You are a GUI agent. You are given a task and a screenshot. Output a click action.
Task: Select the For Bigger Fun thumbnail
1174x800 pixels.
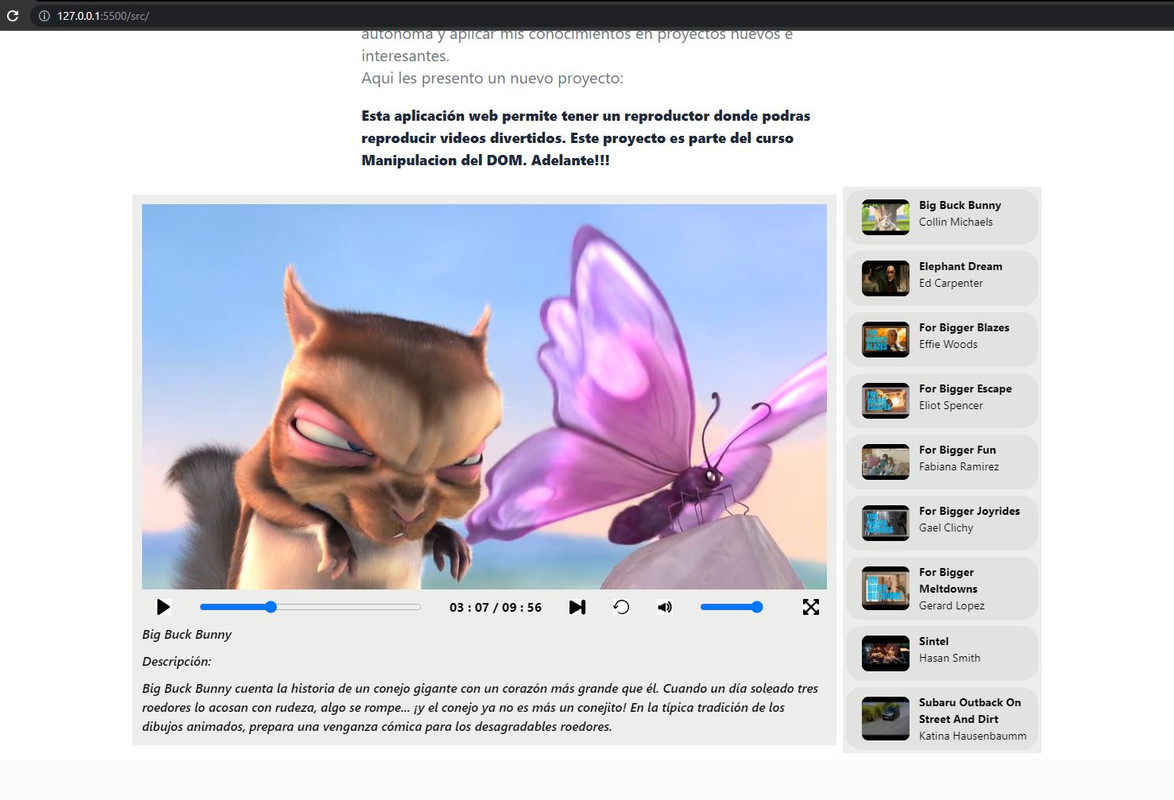(x=886, y=462)
